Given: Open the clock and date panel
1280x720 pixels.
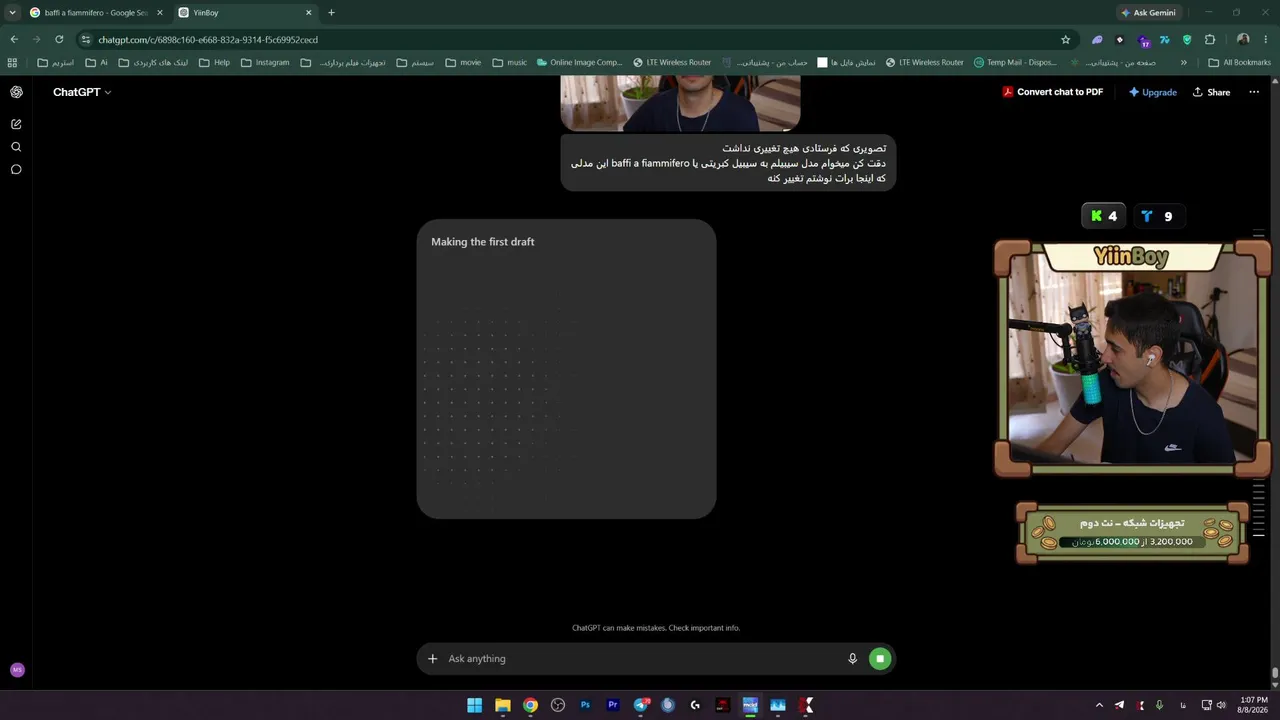Looking at the screenshot, I should [1254, 705].
